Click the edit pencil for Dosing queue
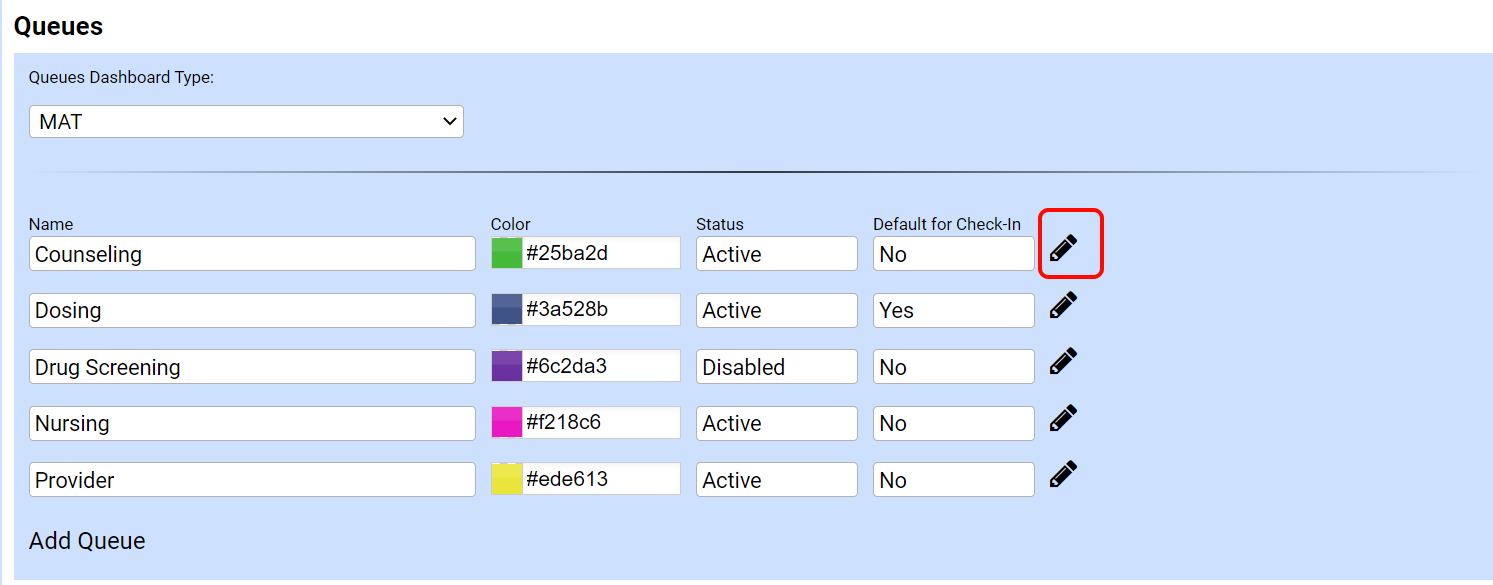The height and width of the screenshot is (585, 1493). (x=1064, y=304)
